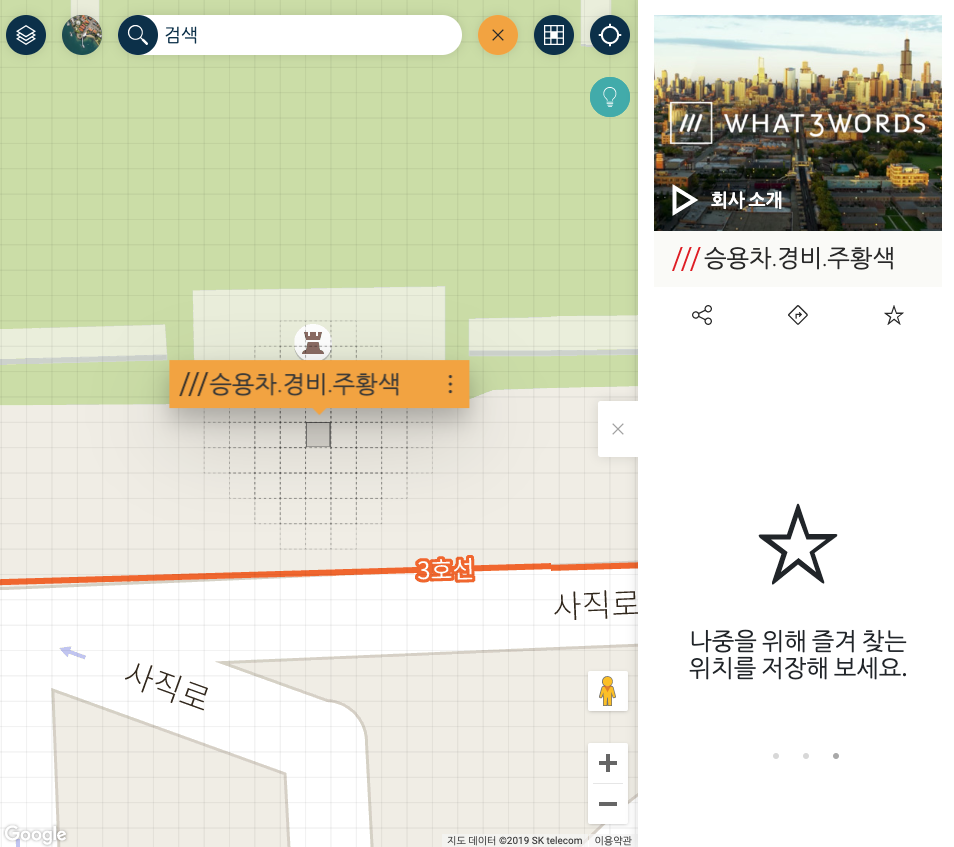Select the highlighted grid square on map
The image size is (954, 847).
pyautogui.click(x=318, y=434)
